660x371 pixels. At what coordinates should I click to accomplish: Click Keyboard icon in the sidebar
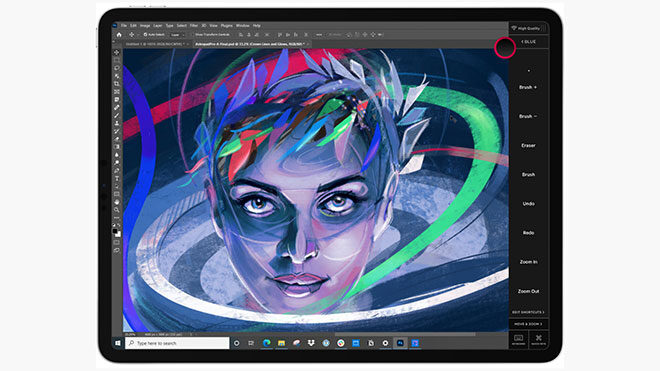pos(519,339)
